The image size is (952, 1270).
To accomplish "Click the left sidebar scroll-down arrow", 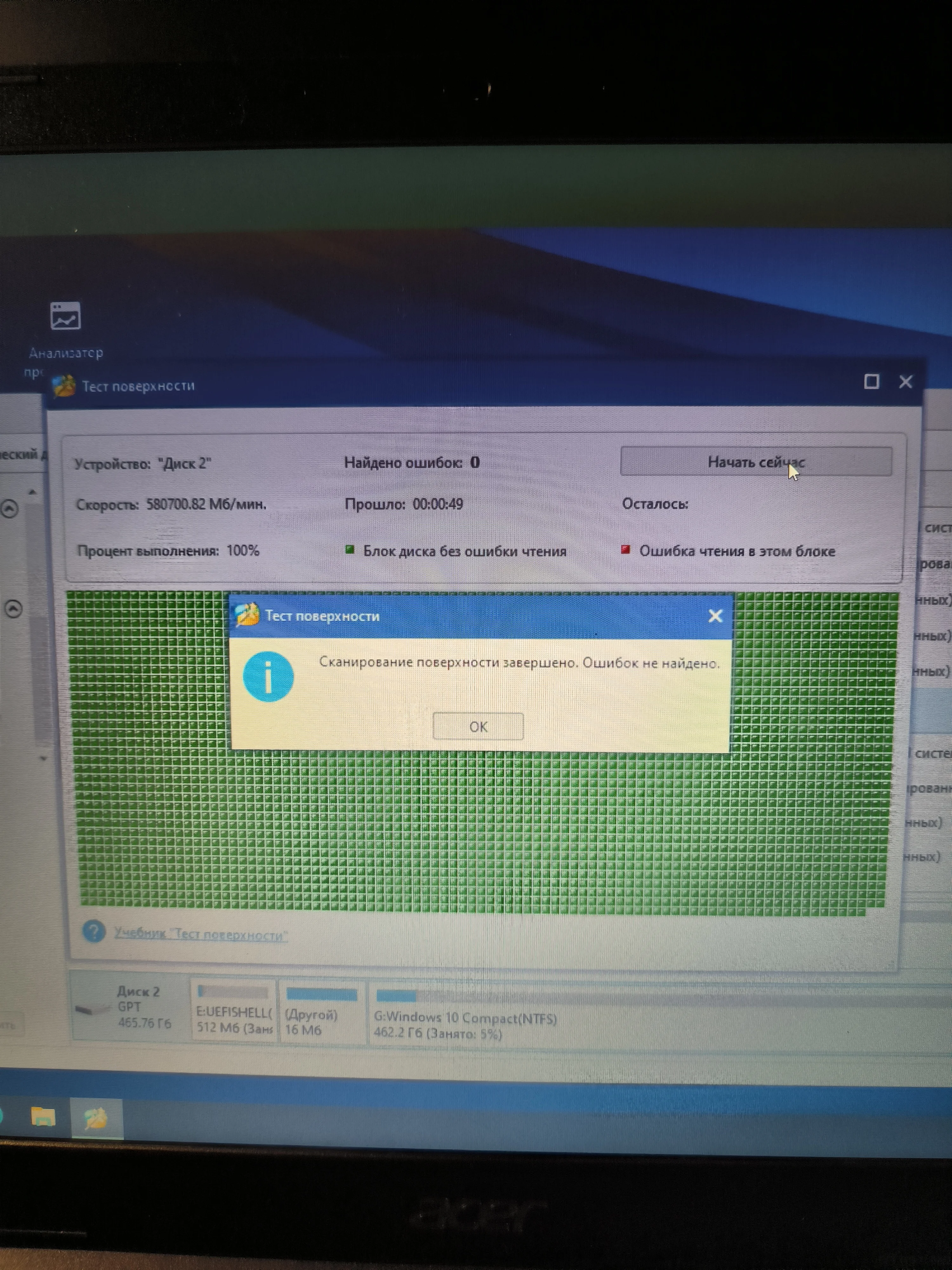I will coord(43,759).
